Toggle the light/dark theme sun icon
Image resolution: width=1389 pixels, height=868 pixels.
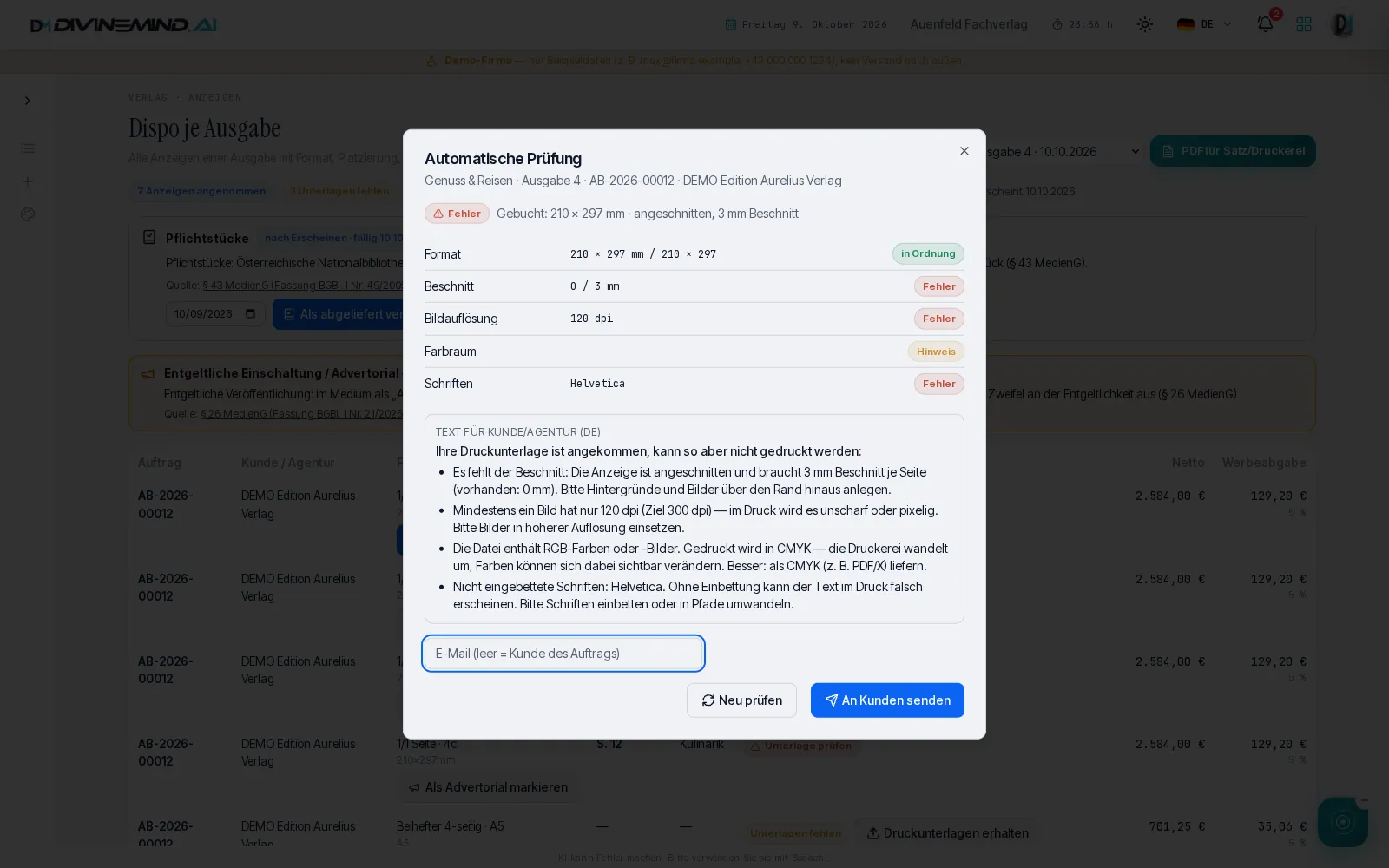tap(1145, 24)
